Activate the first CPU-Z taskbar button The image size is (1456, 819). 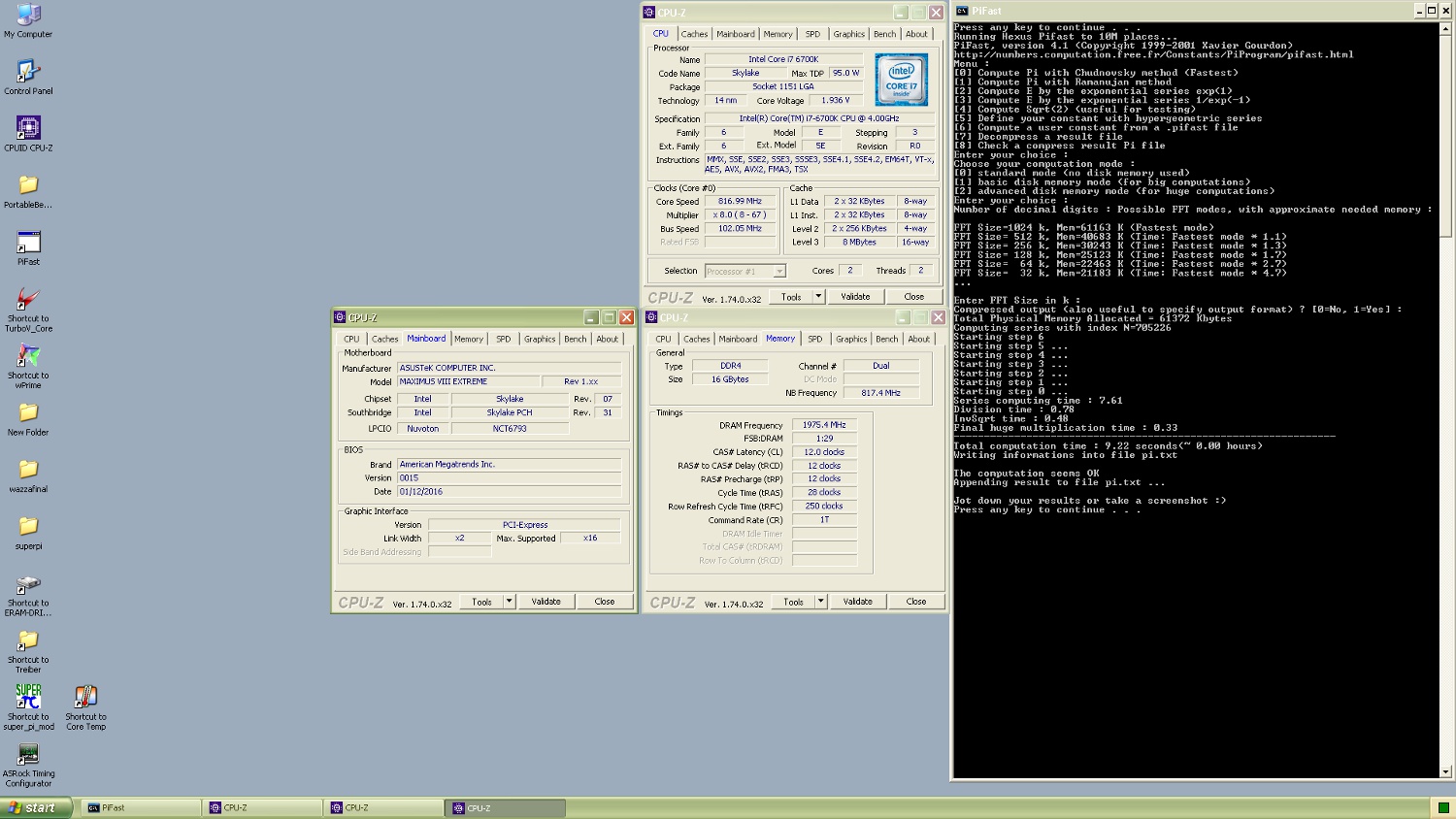click(x=263, y=807)
